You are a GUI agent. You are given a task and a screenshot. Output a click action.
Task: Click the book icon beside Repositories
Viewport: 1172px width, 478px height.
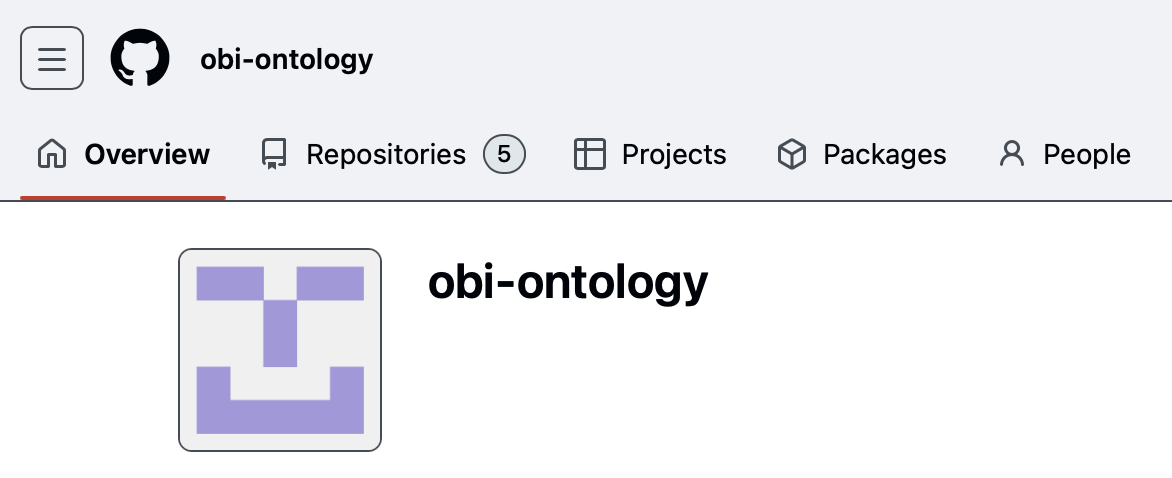point(273,154)
